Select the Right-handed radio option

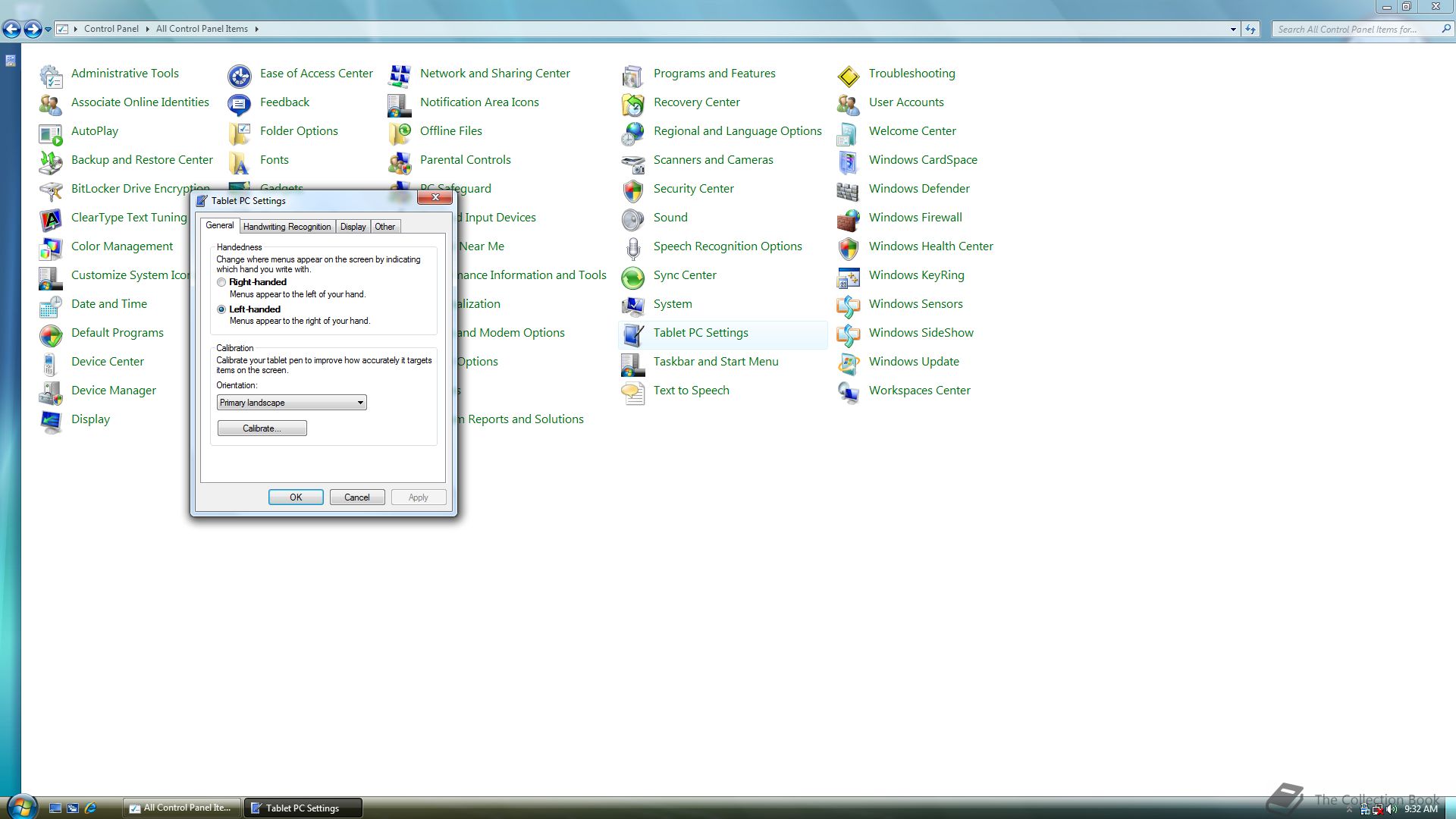(x=221, y=282)
